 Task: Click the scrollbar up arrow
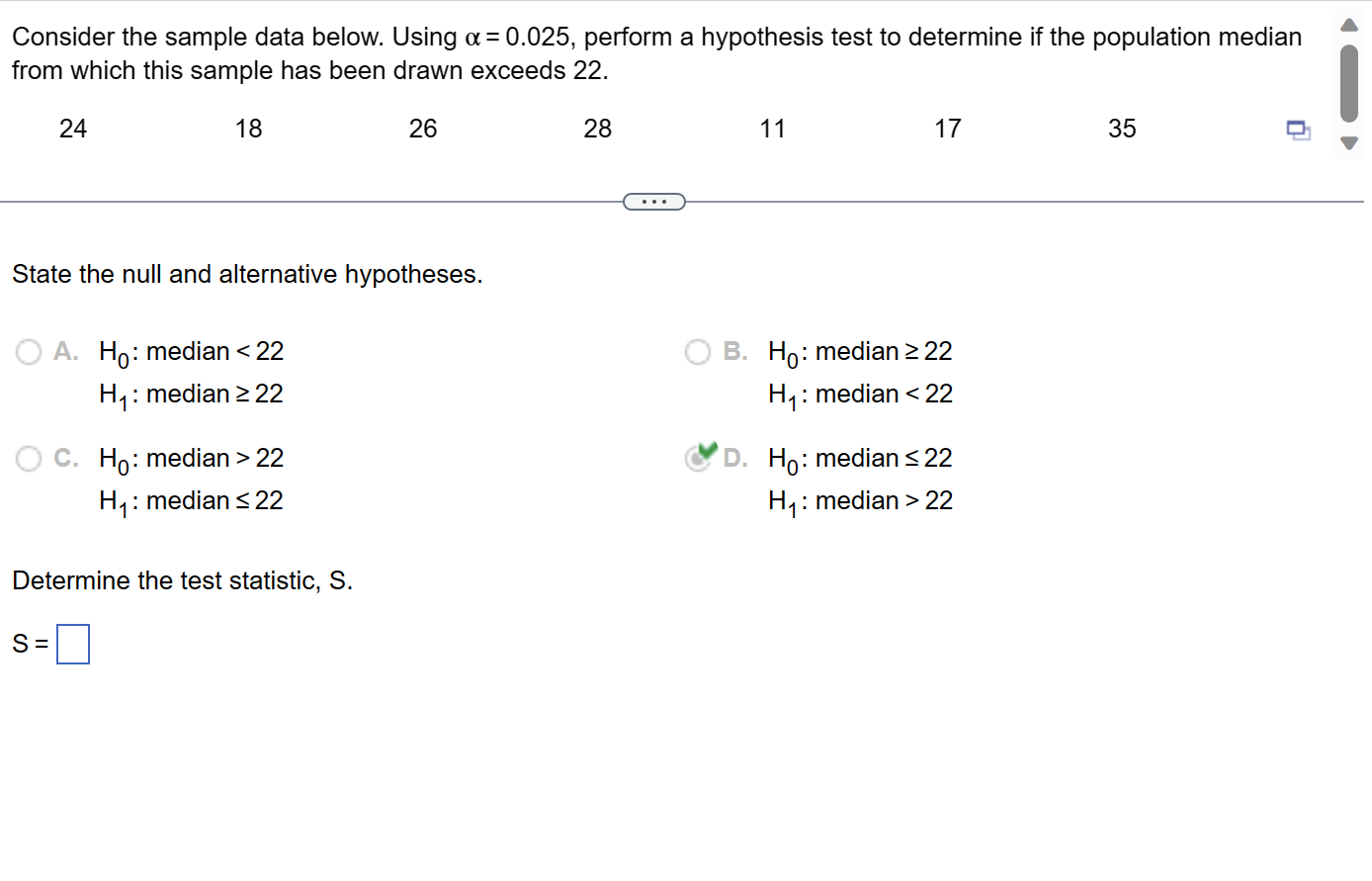pos(1348,25)
